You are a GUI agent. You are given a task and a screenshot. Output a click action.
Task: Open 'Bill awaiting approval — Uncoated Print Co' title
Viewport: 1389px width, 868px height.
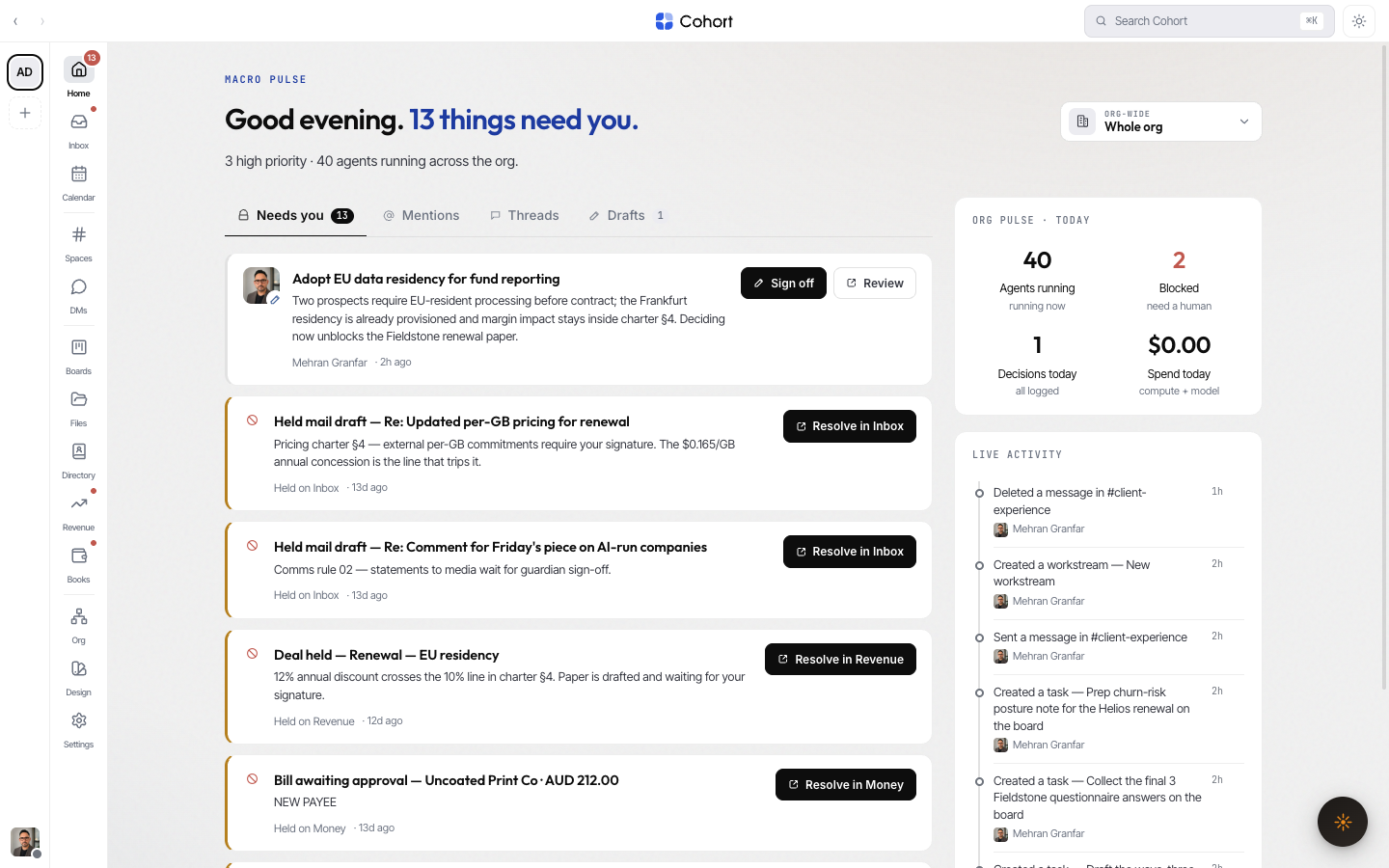click(447, 780)
